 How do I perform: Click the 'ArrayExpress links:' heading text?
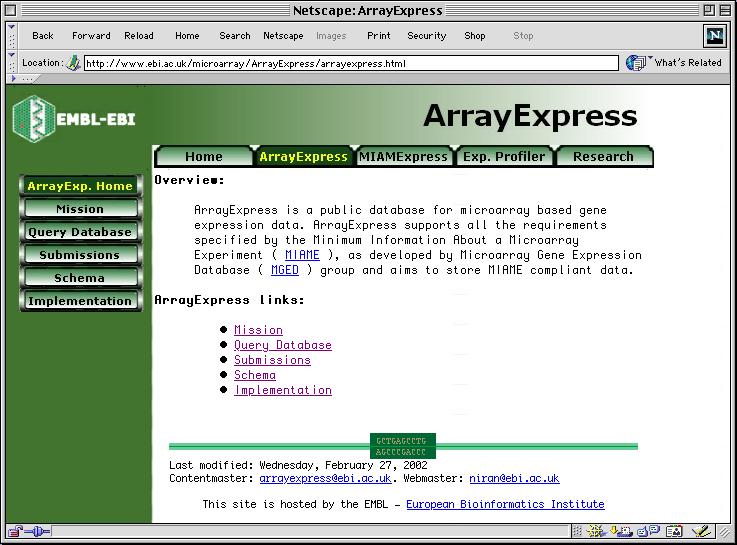pyautogui.click(x=229, y=300)
